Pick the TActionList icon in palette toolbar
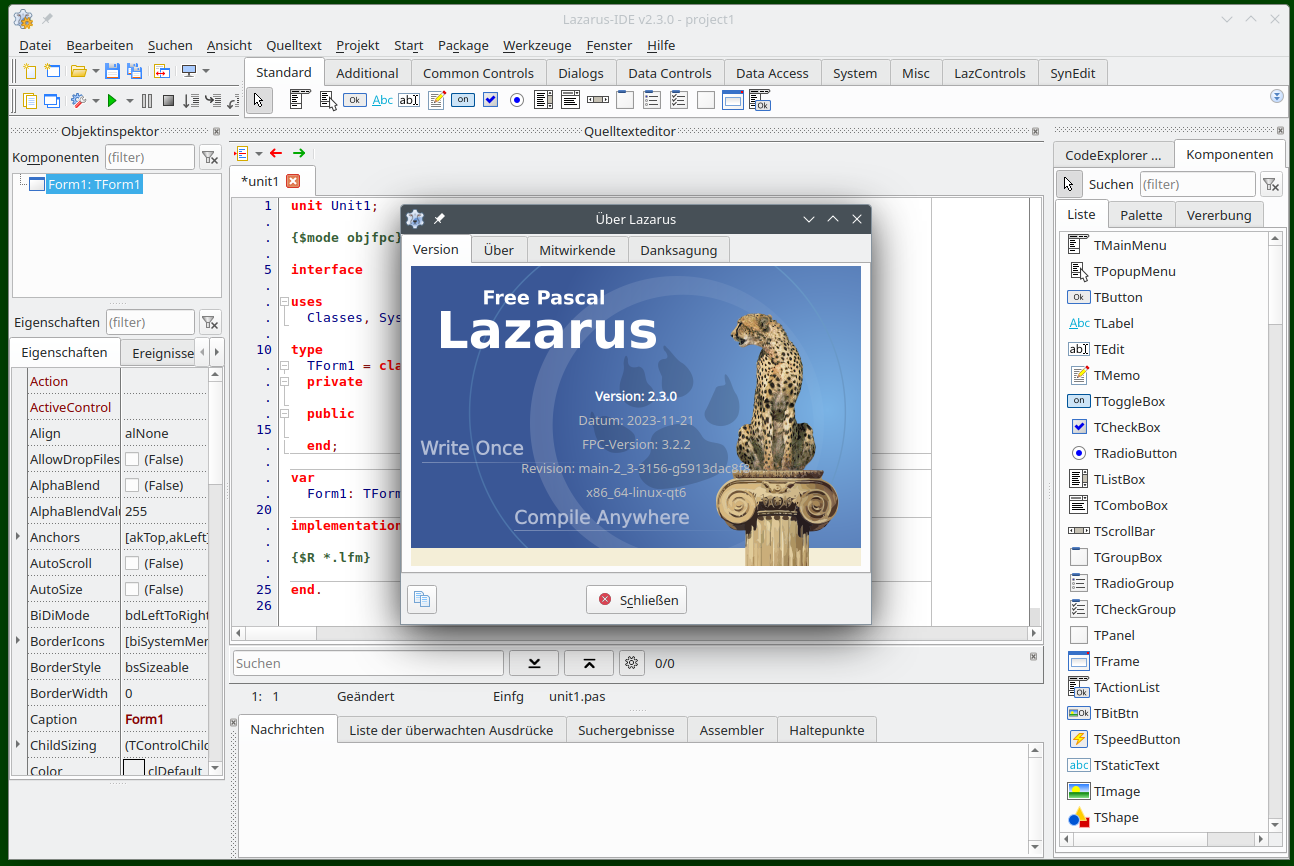This screenshot has width=1294, height=866. [760, 99]
